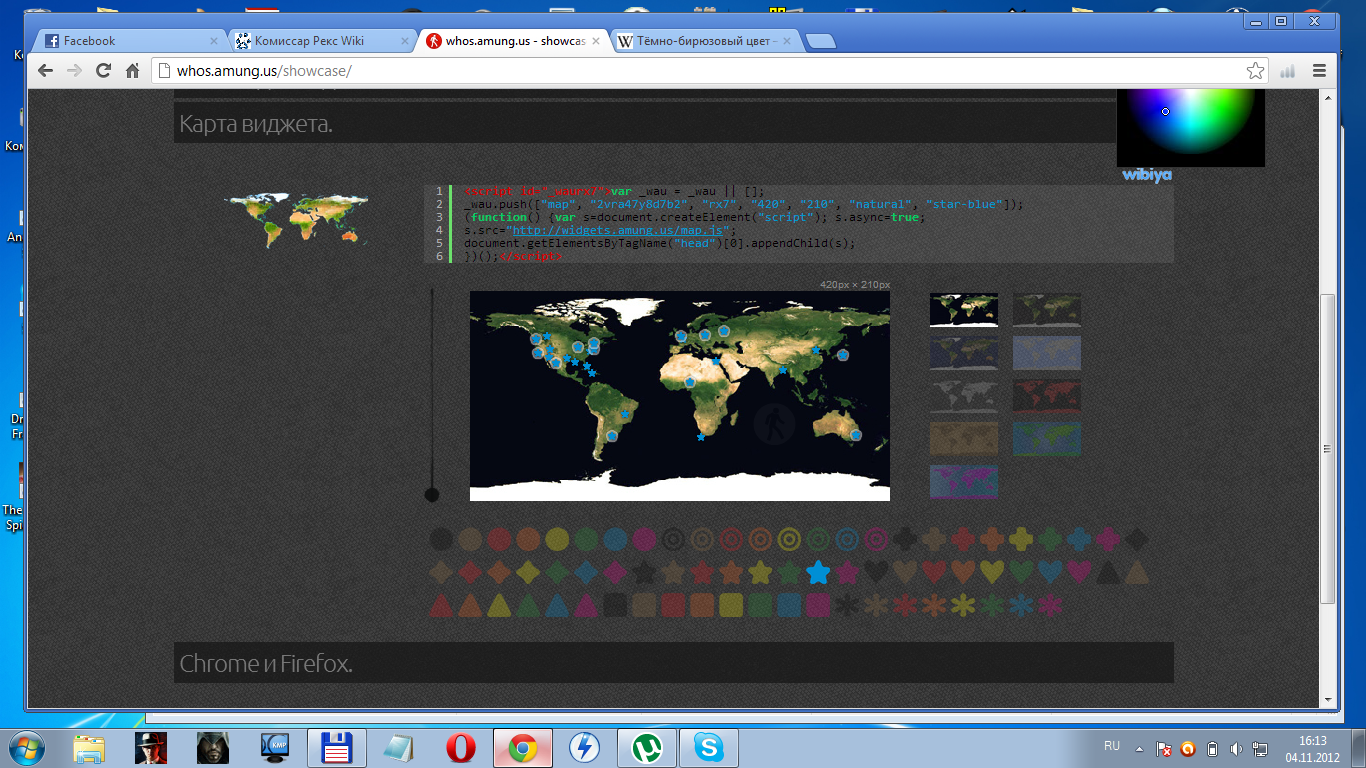Image resolution: width=1366 pixels, height=768 pixels.
Task: Open uTorrent from the taskbar
Action: (x=647, y=748)
